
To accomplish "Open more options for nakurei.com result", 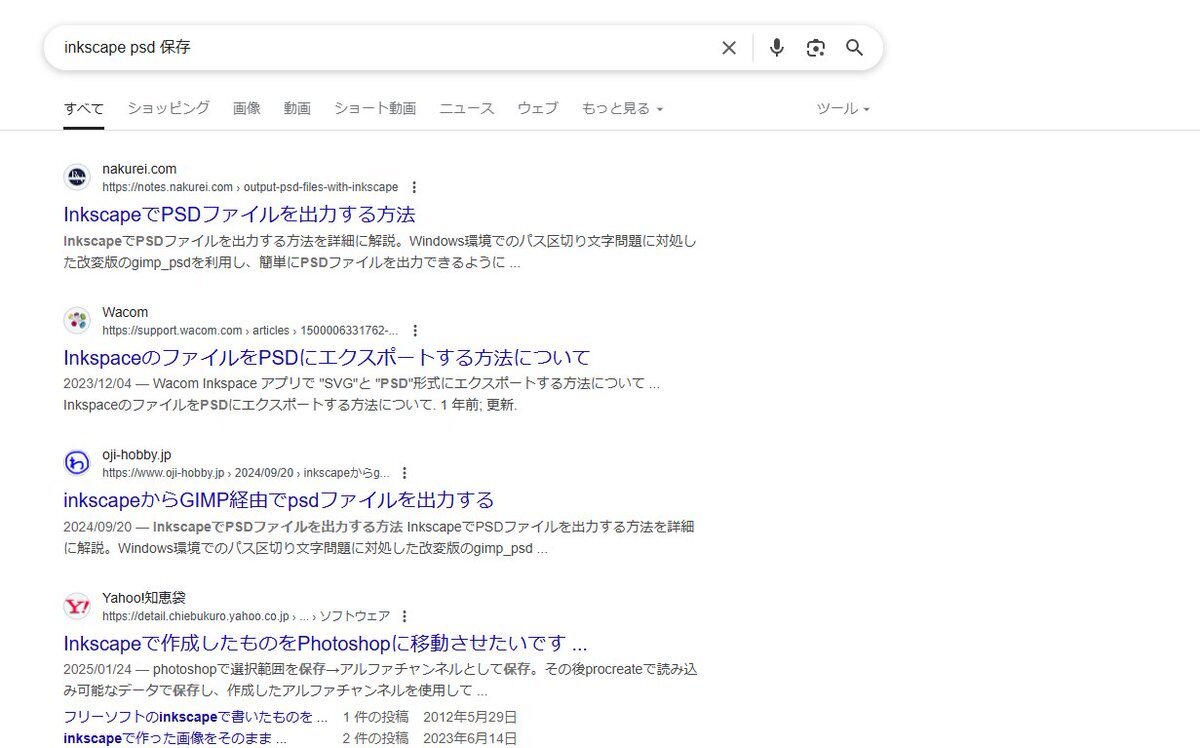I will point(415,187).
